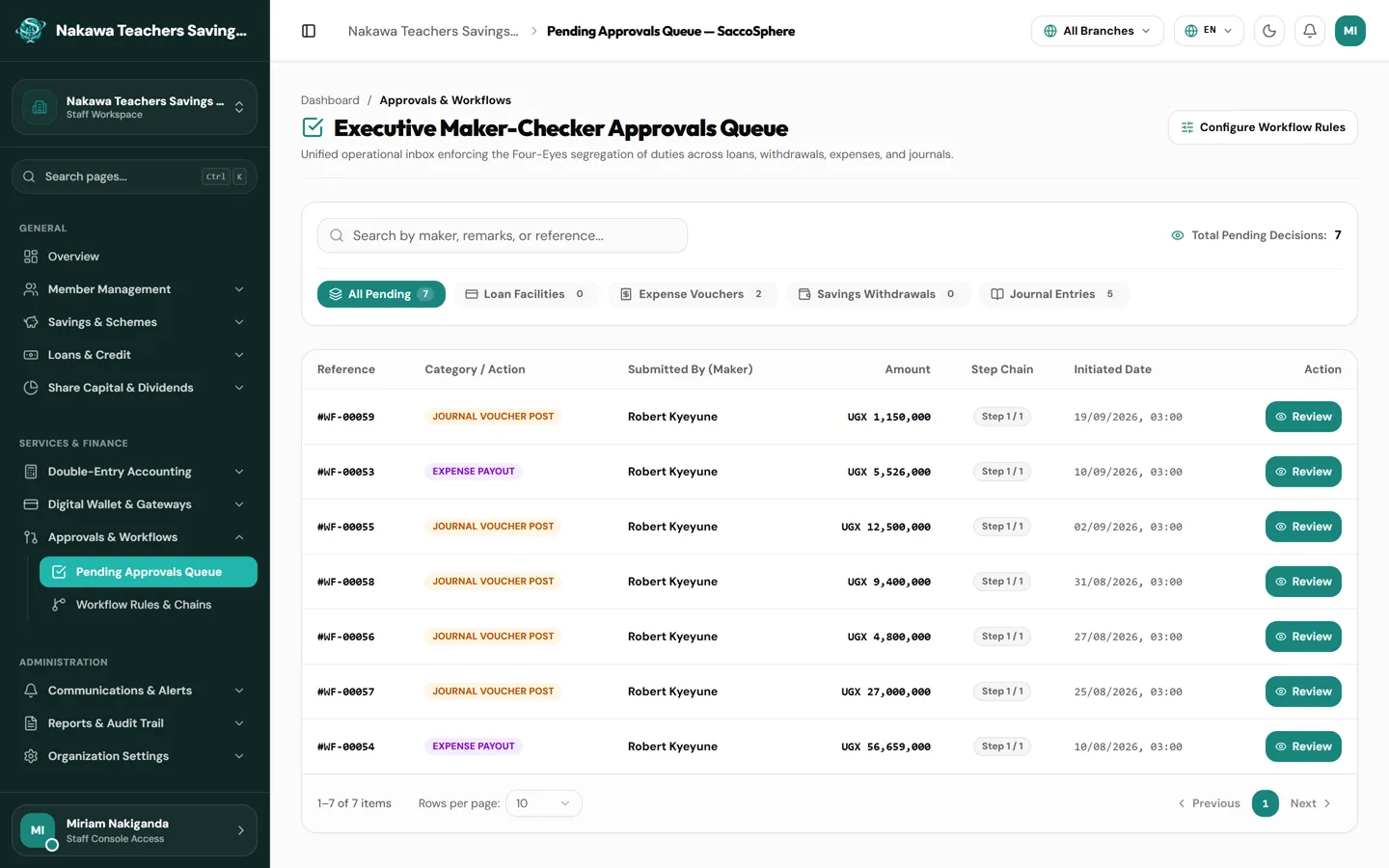Screen dimensions: 1389x868
Task: Select the Journal Entries tab
Action: pos(1053,294)
